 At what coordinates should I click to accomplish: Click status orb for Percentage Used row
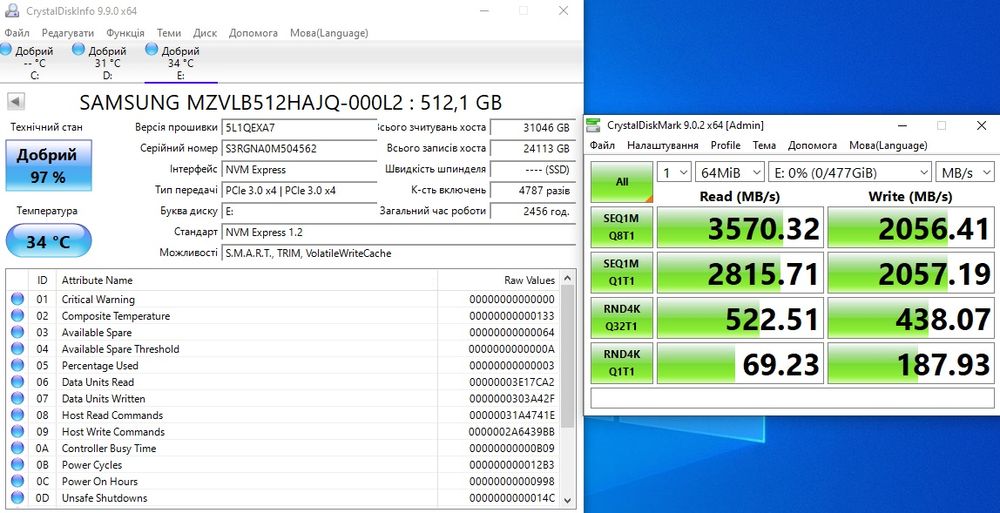pos(17,365)
